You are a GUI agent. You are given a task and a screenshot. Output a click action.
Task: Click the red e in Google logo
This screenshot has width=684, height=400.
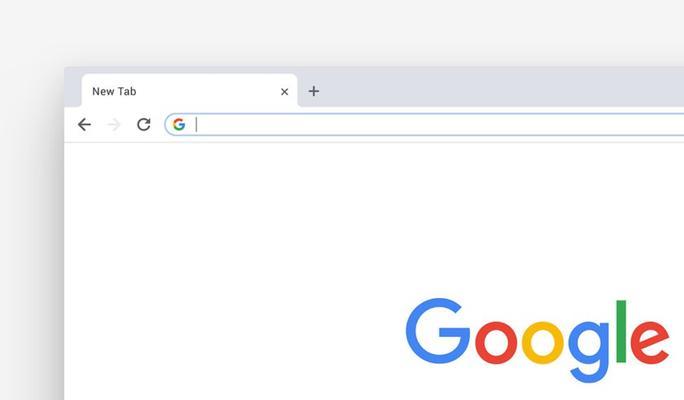click(x=650, y=342)
